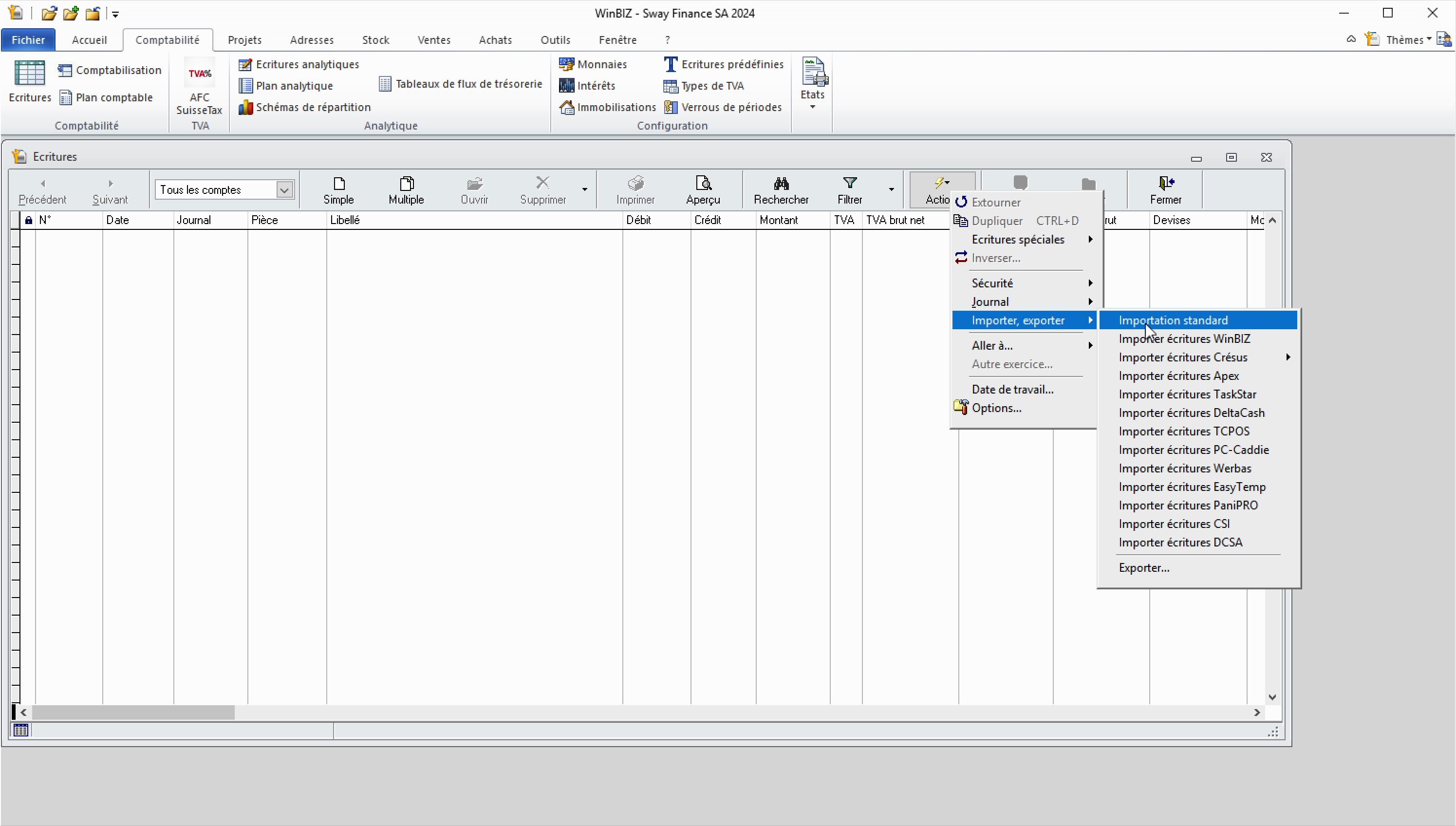Viewport: 1456px width, 826px height.
Task: Choose Exporter... from the submenu
Action: [x=1143, y=568]
